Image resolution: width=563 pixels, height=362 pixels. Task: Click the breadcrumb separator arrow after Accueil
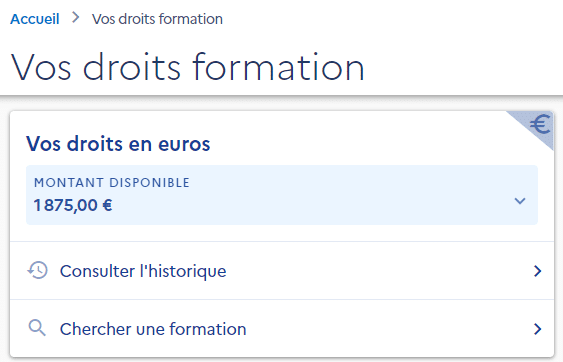pos(75,18)
